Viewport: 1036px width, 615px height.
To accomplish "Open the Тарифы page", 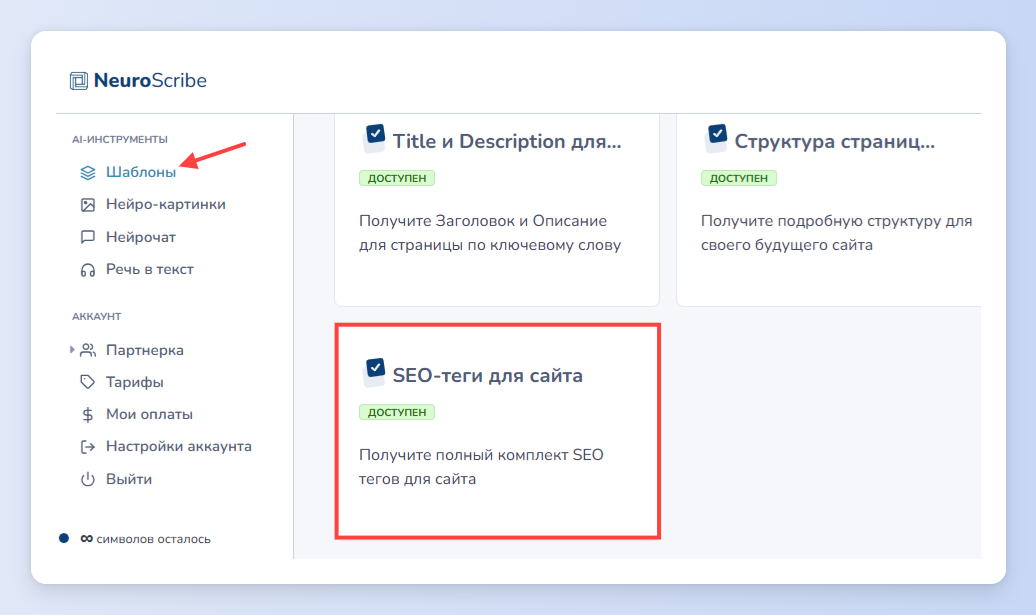I will point(135,382).
